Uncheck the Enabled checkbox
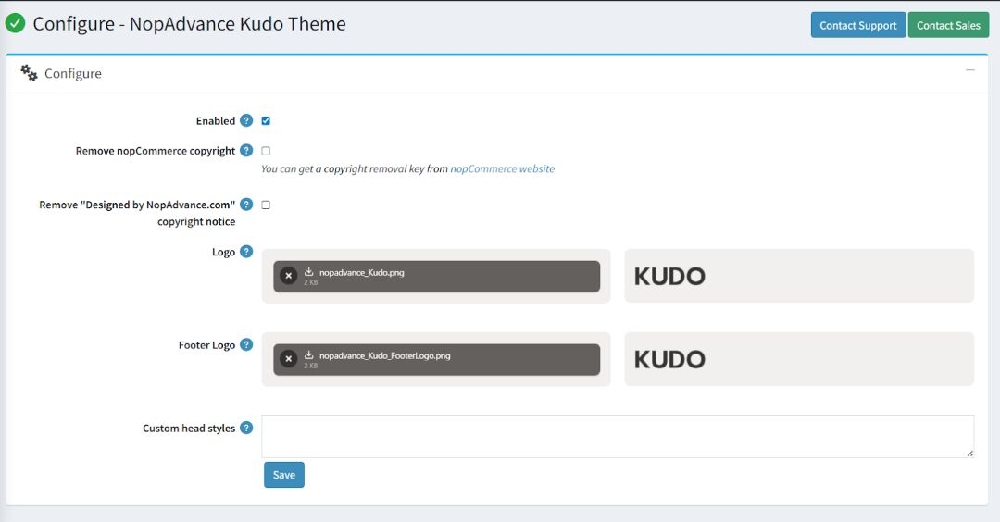Viewport: 1000px width, 522px height. coord(266,121)
